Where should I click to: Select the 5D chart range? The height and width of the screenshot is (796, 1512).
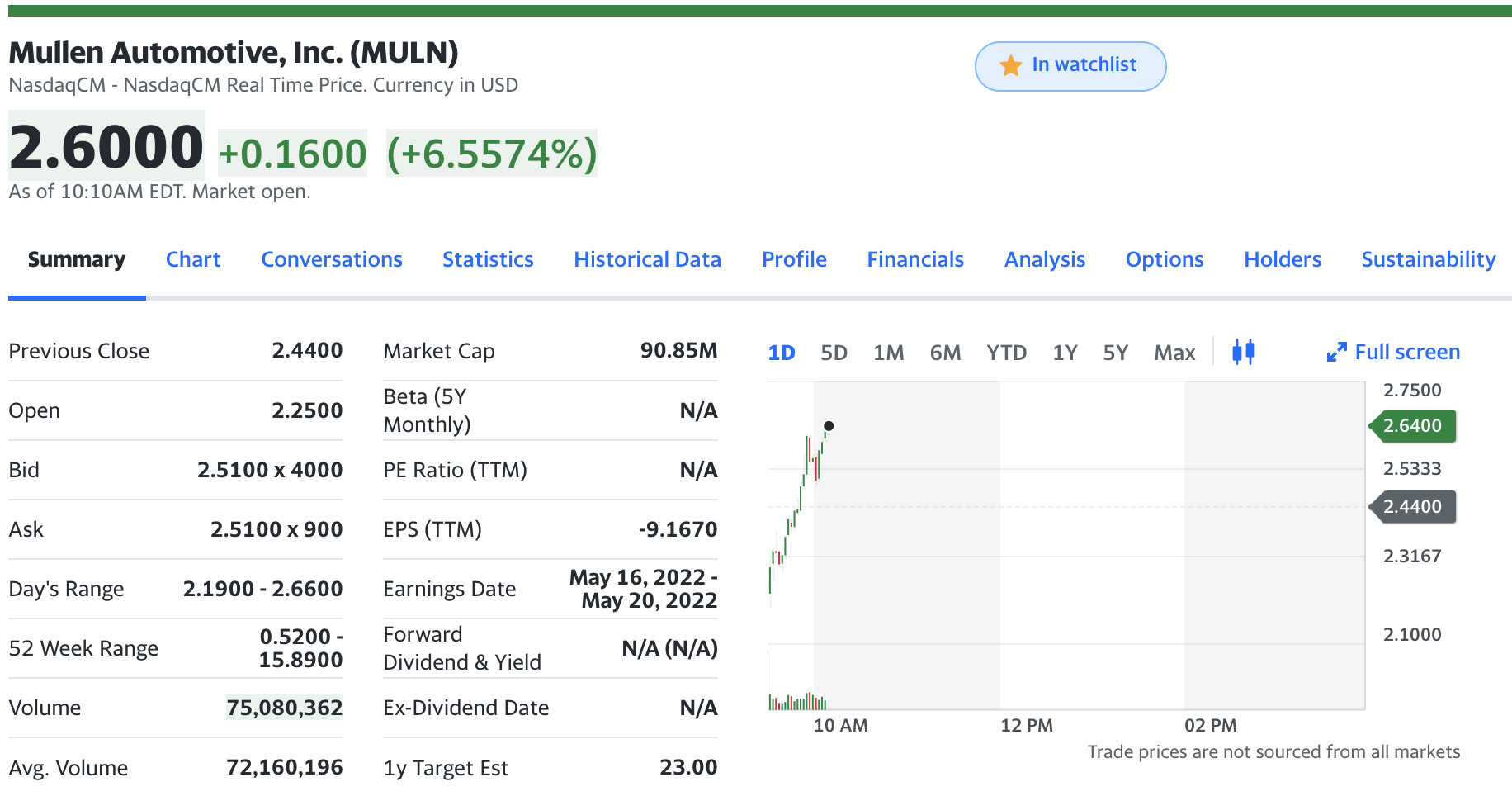(x=834, y=353)
